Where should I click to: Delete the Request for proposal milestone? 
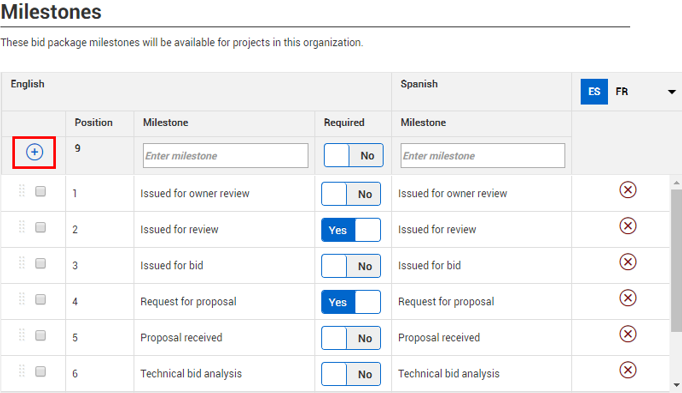click(628, 298)
